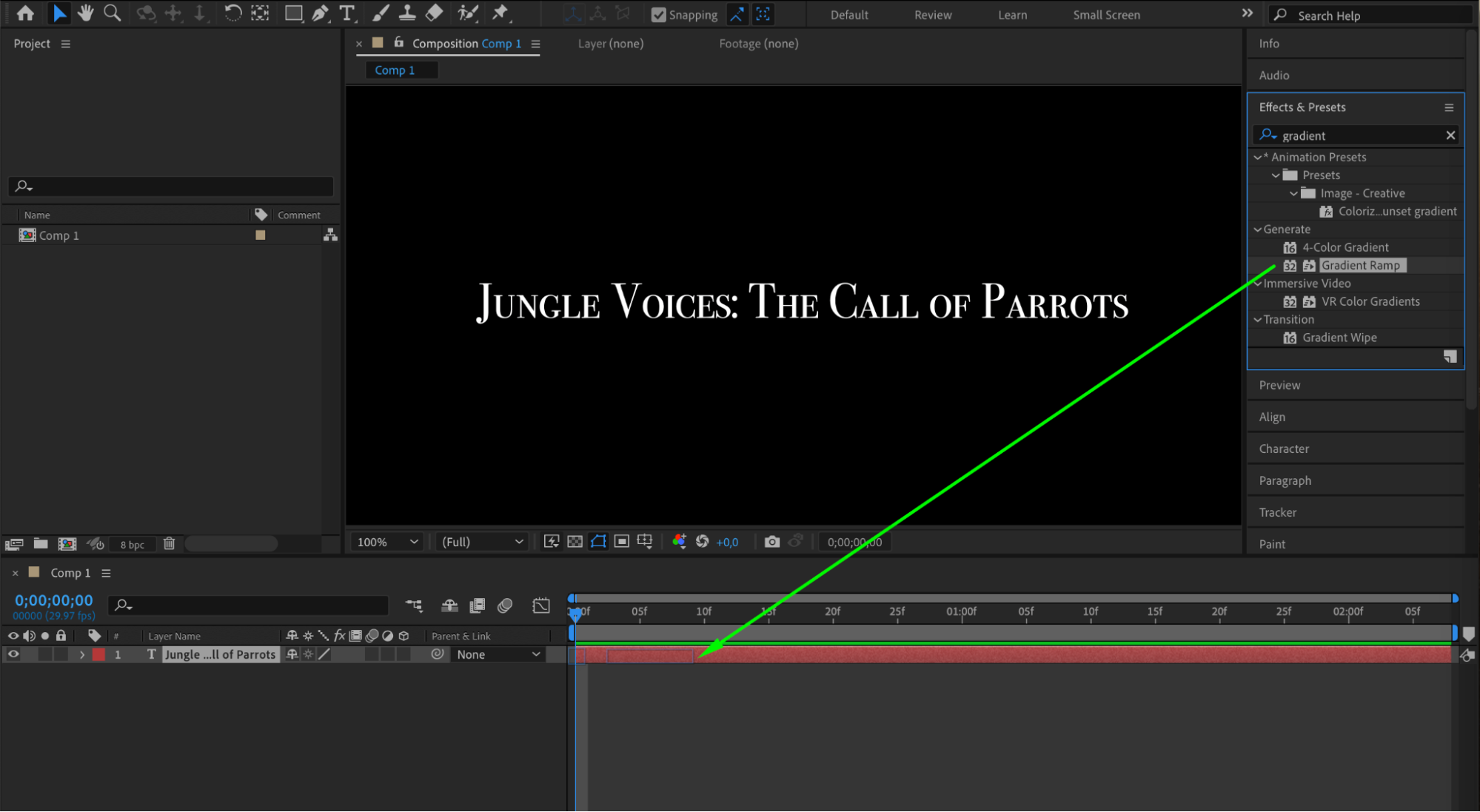Select the Zoom tool
Viewport: 1480px width, 812px height.
coord(112,13)
